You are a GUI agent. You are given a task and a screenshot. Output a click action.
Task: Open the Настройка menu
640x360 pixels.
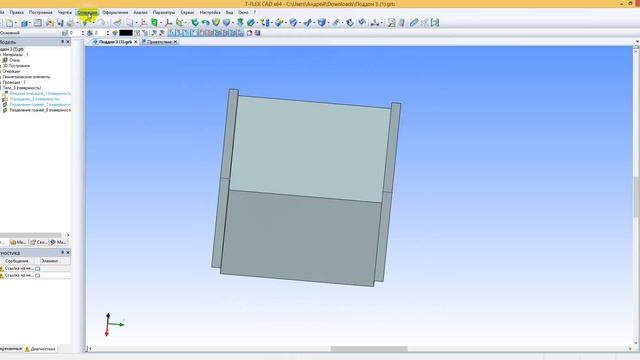click(x=210, y=13)
